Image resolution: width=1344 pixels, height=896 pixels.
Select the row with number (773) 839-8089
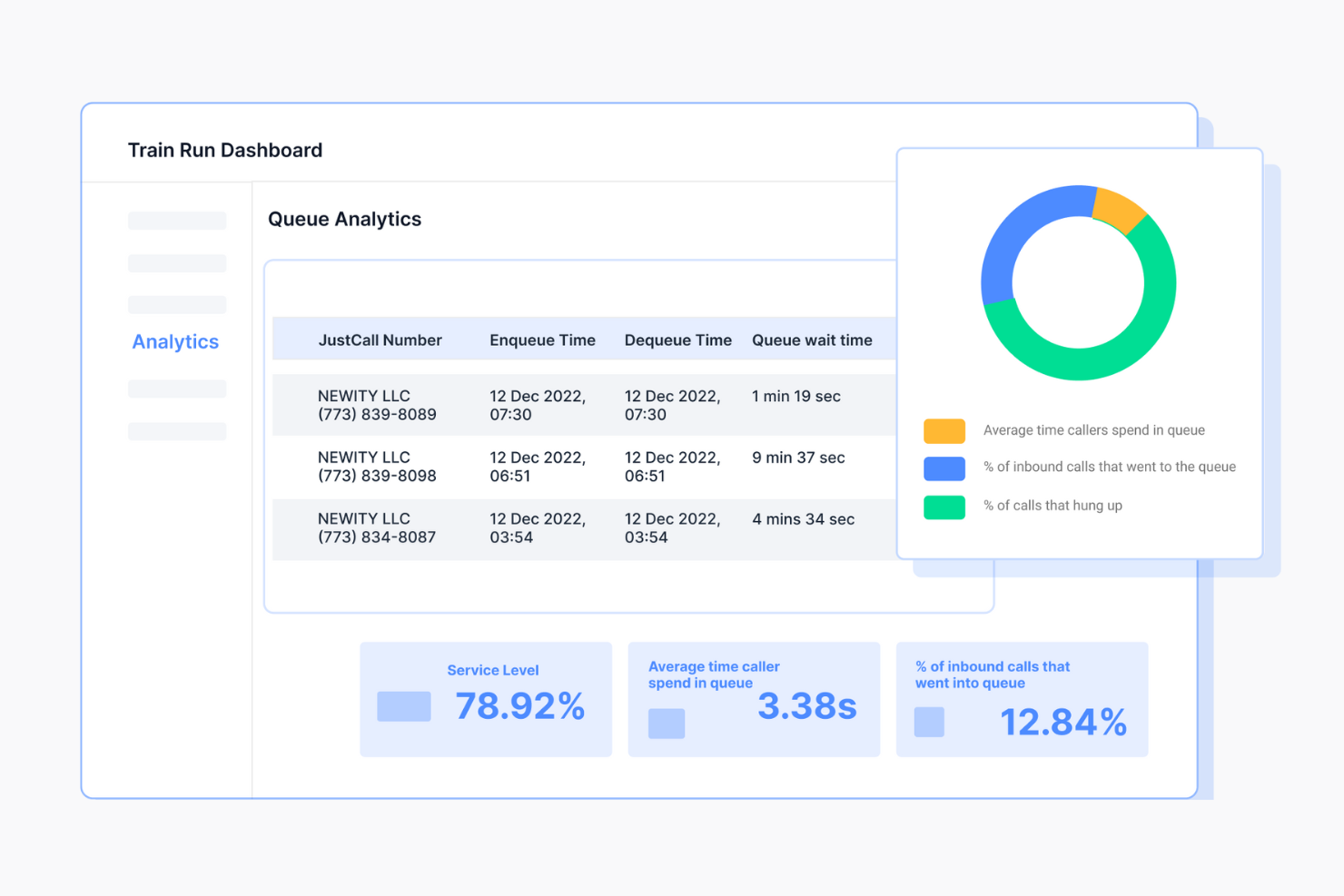(584, 405)
